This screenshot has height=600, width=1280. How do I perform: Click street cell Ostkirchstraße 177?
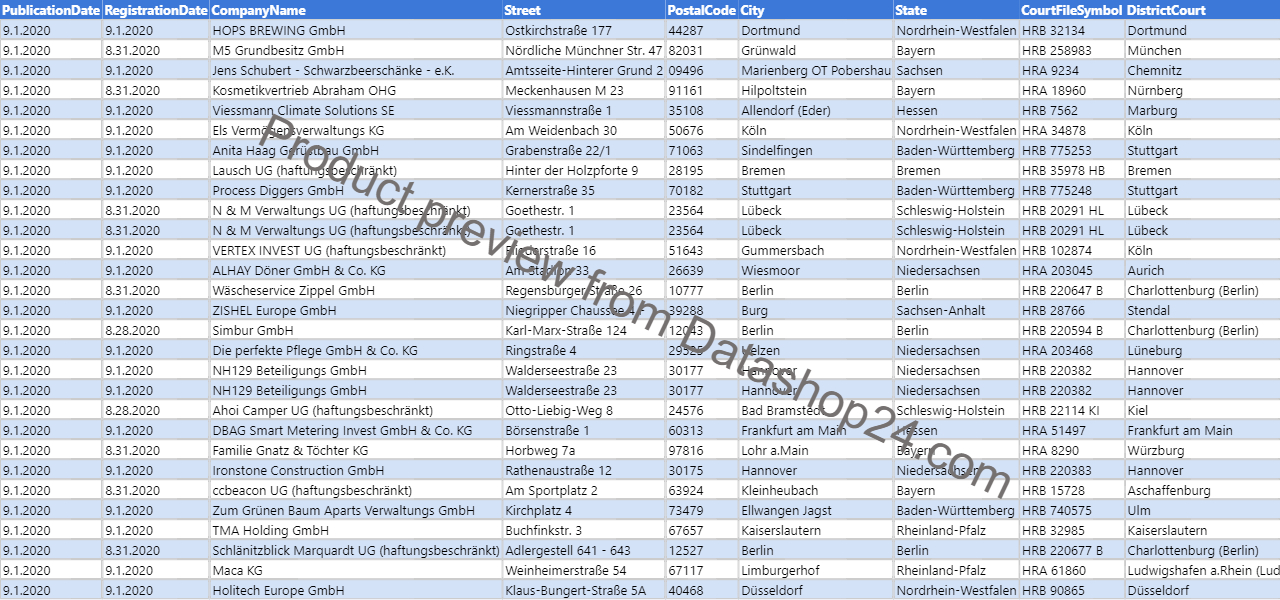tap(583, 30)
